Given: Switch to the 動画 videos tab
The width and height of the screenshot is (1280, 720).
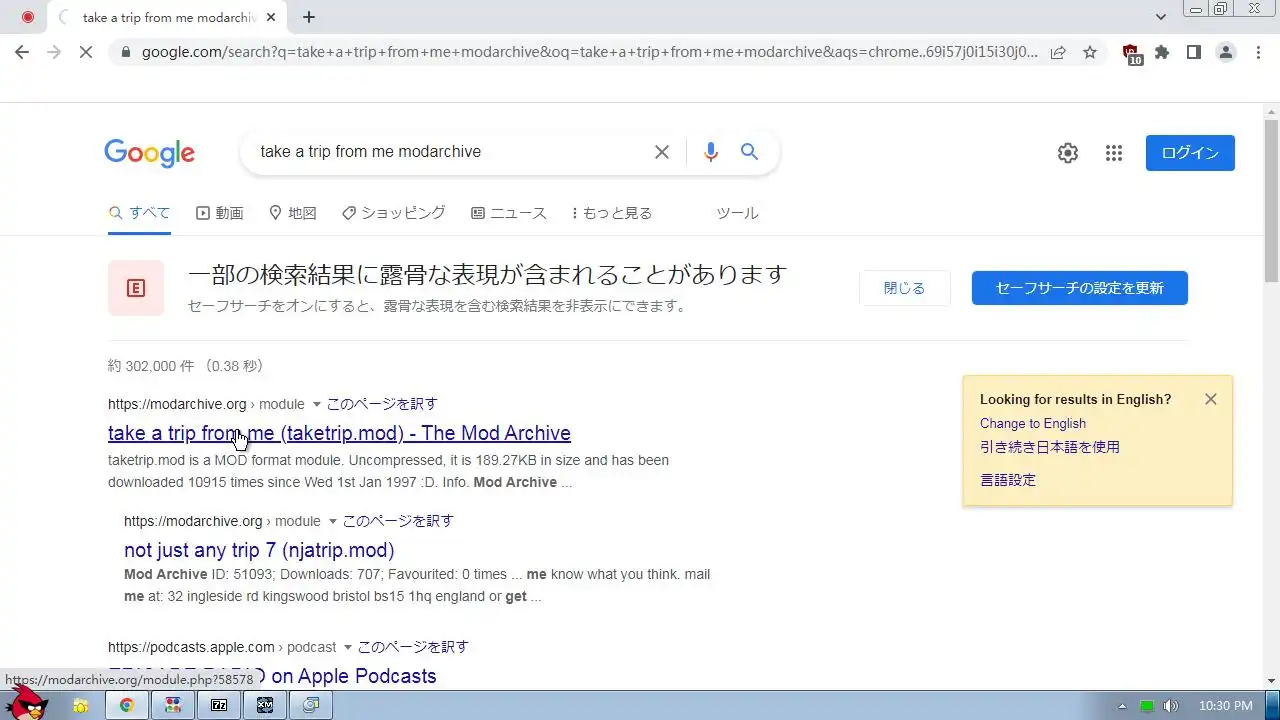Looking at the screenshot, I should pos(220,213).
